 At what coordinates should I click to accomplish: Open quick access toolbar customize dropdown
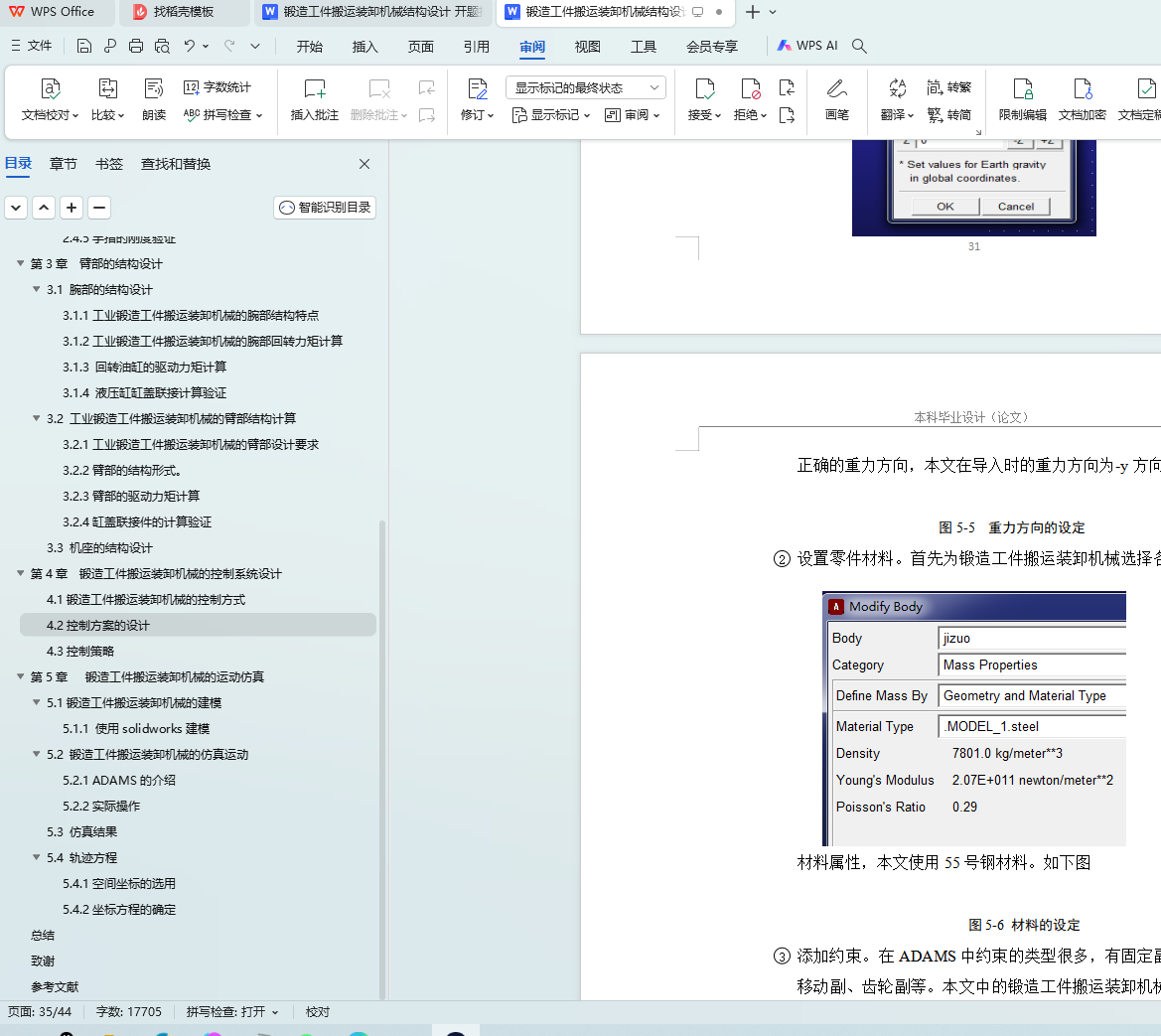click(x=255, y=46)
